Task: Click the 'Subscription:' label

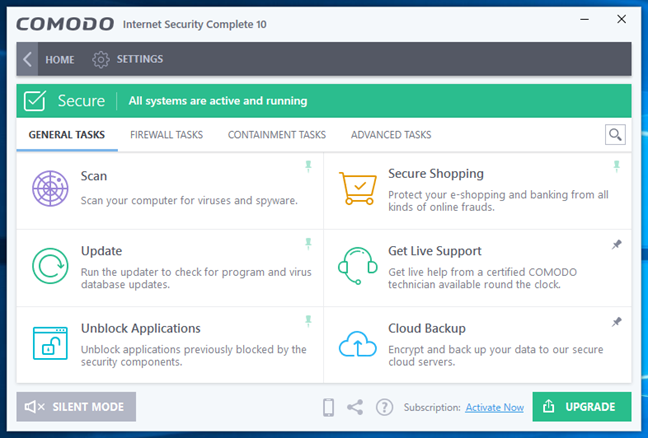Action: tap(432, 407)
